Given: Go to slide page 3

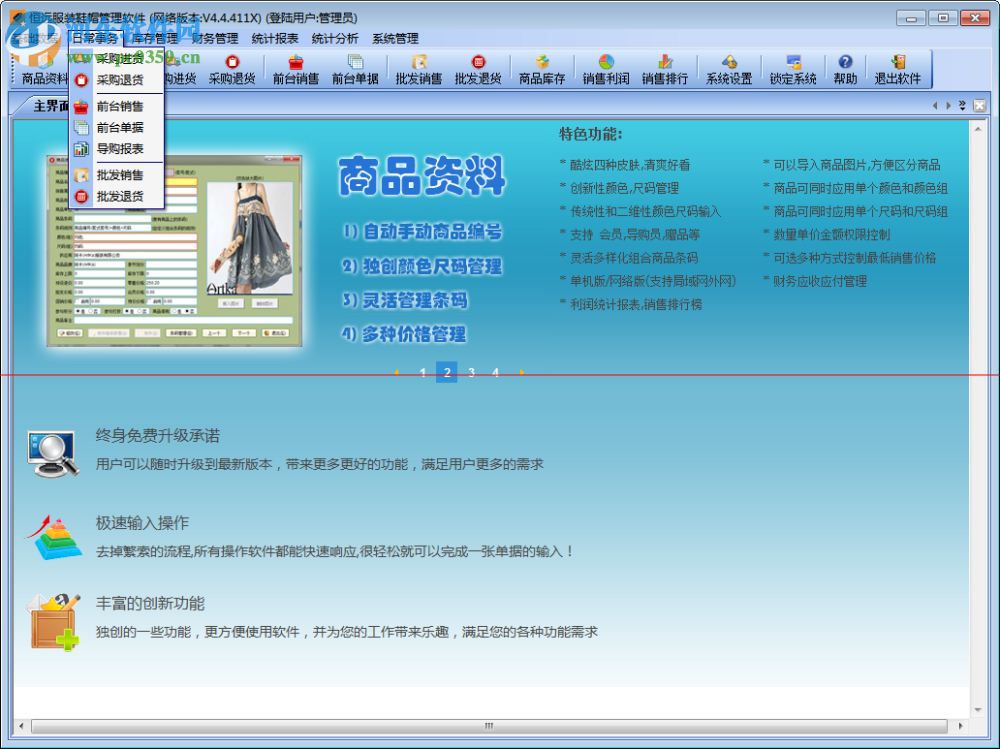Looking at the screenshot, I should 471,373.
